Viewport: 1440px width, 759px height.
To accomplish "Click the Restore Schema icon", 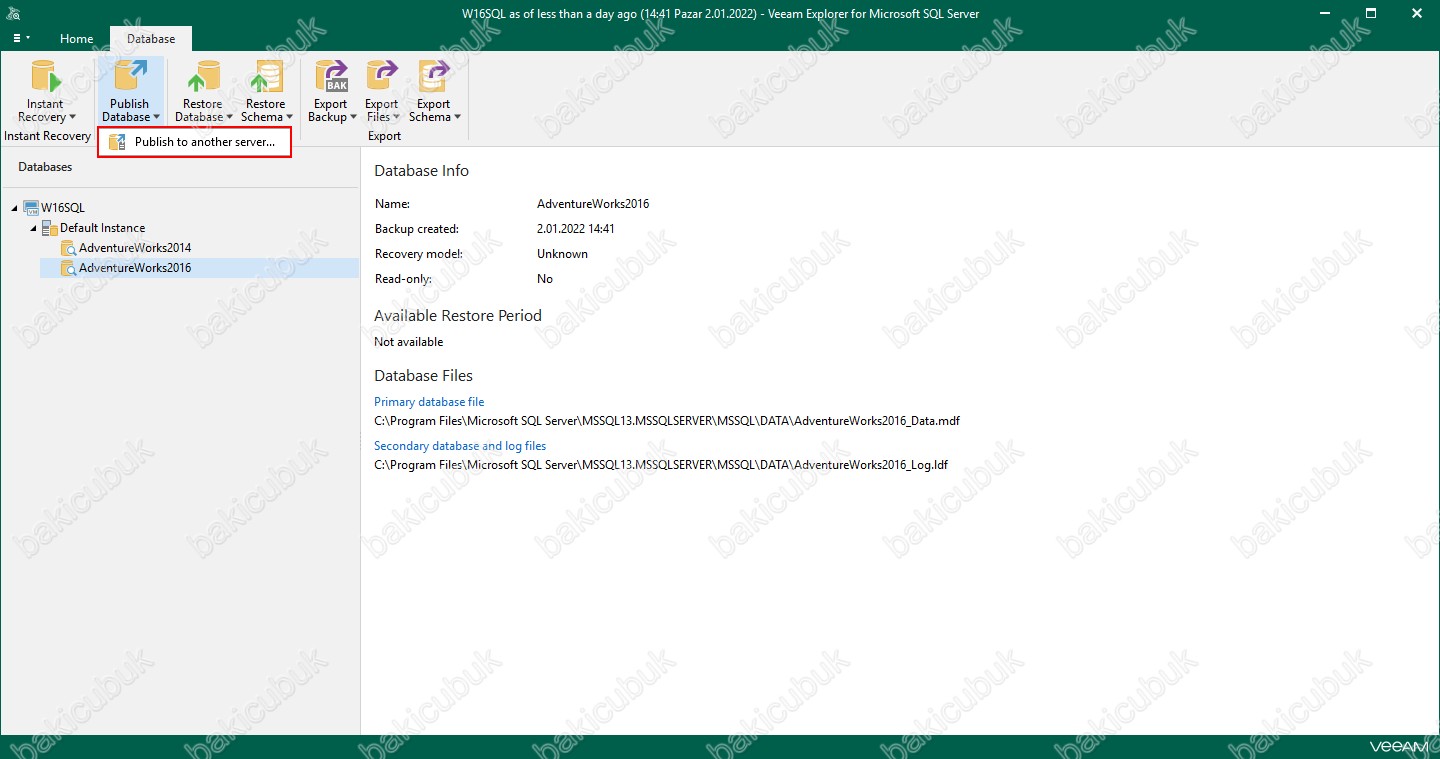I will (265, 77).
